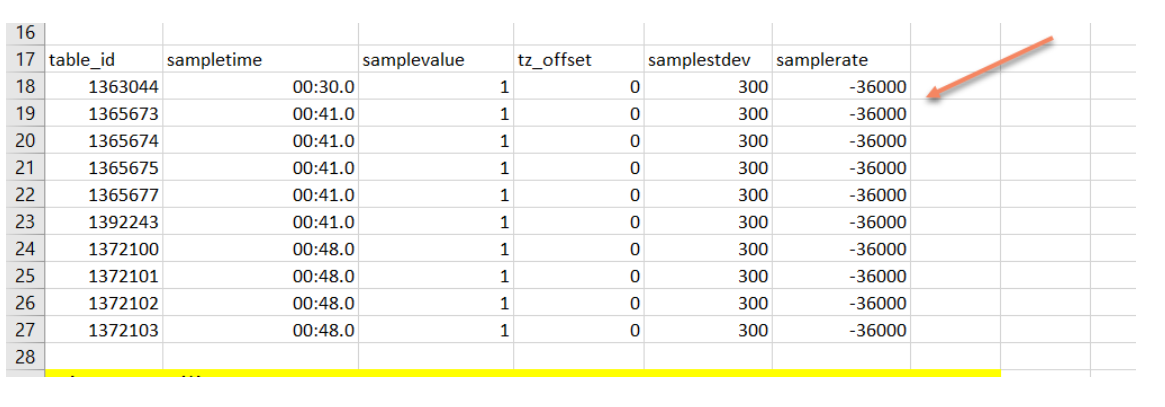Select row header 18
Image resolution: width=1165 pixels, height=407 pixels.
(25, 87)
